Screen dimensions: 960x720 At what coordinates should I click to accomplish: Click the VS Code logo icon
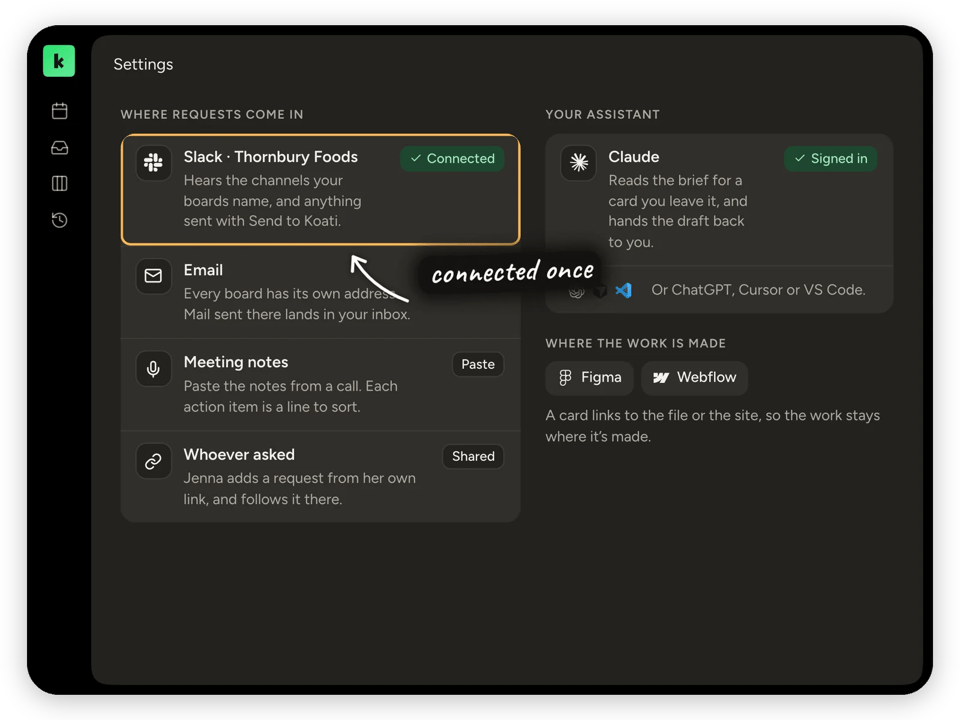(x=623, y=290)
